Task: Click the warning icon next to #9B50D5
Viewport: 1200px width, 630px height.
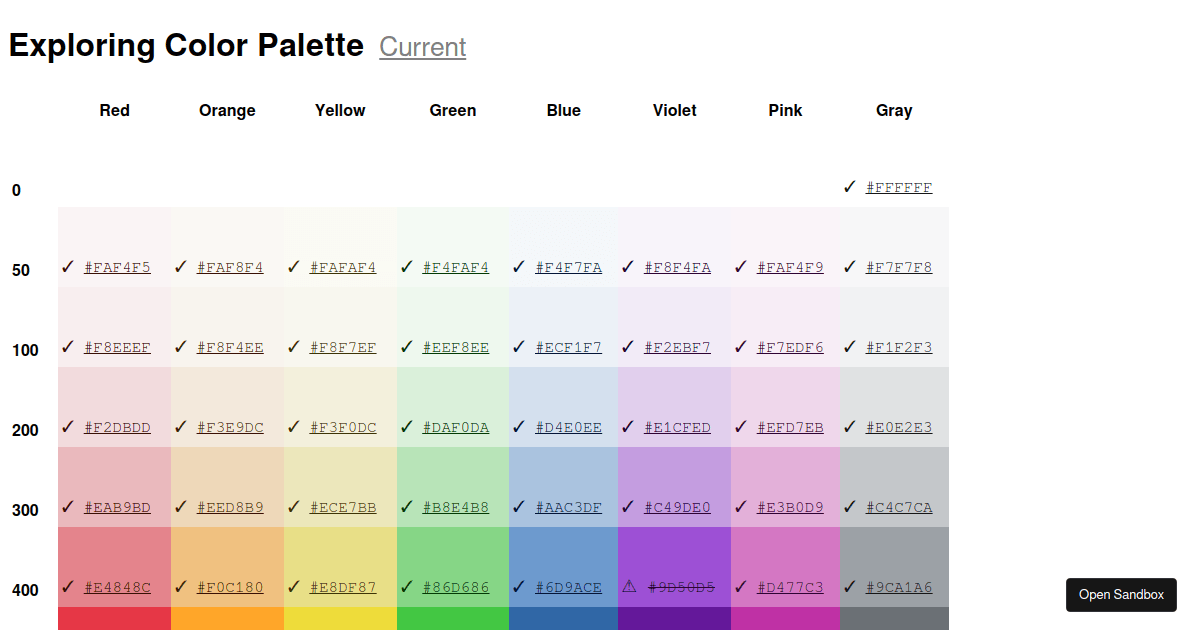Action: tap(628, 587)
